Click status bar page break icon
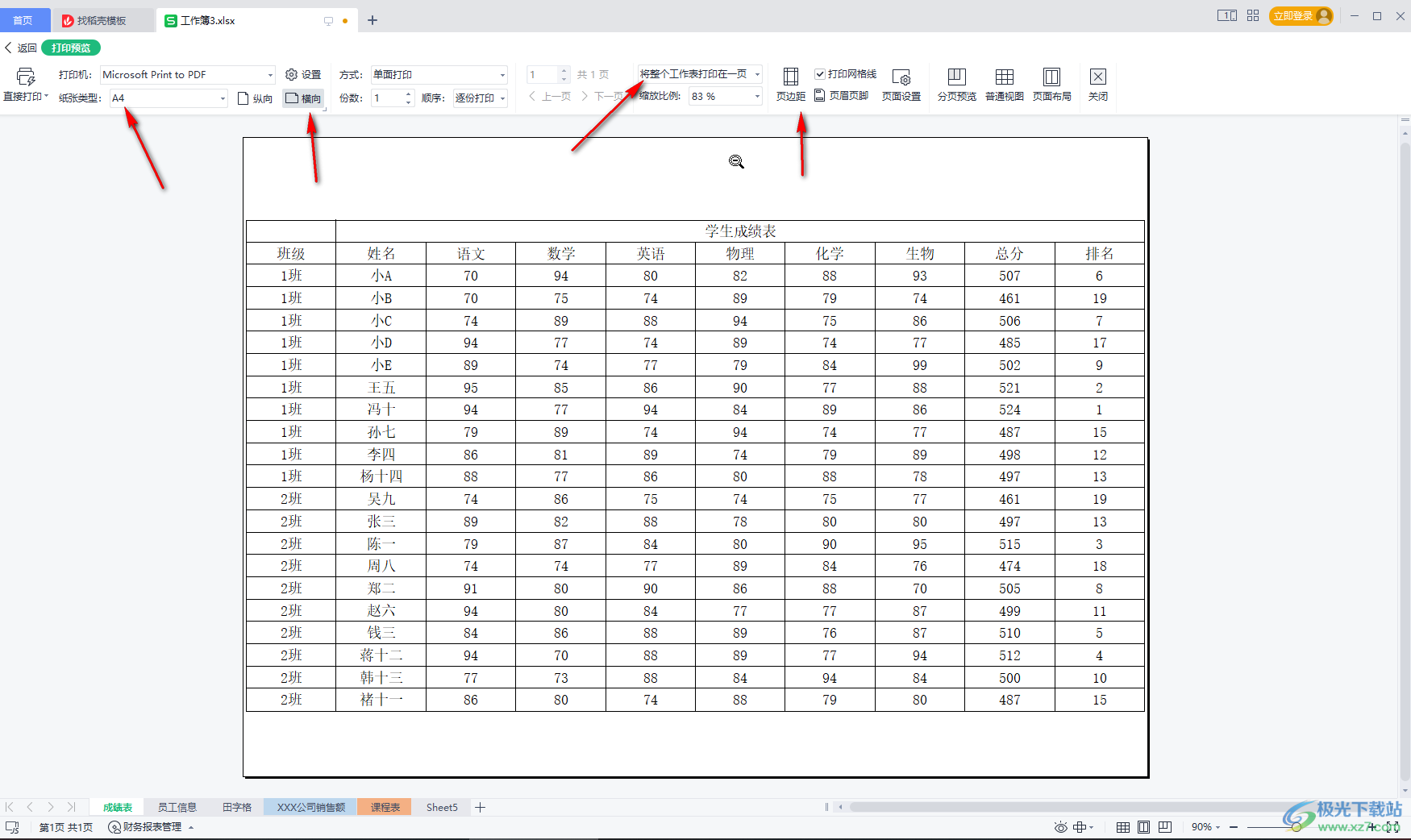The width and height of the screenshot is (1411, 840). (1165, 827)
